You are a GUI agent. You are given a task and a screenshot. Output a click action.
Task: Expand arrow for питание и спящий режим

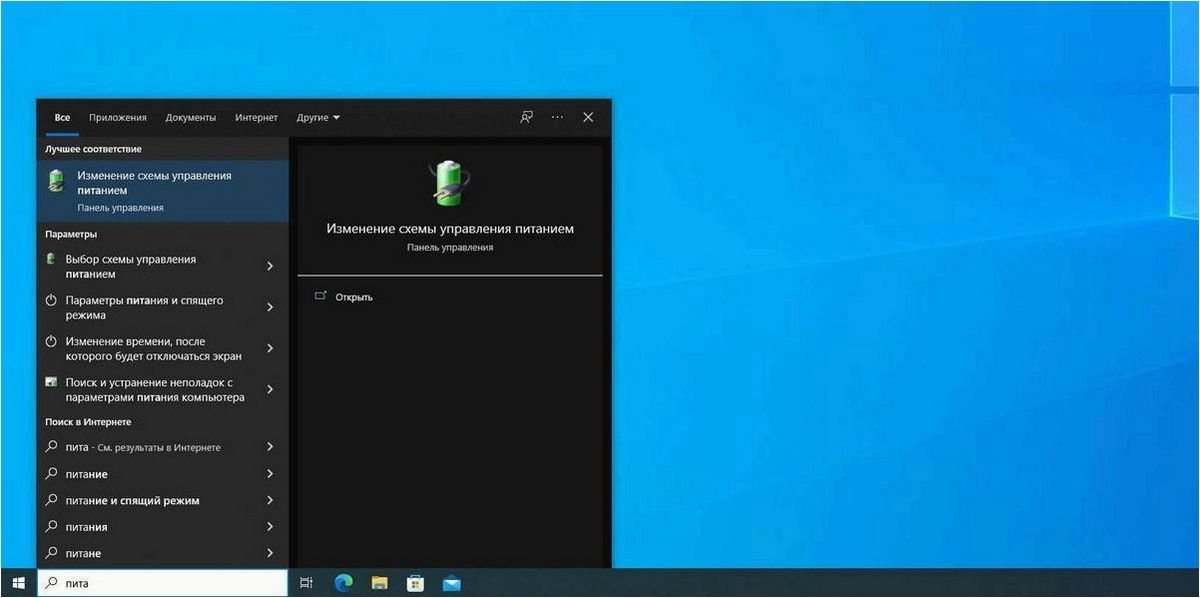[270, 500]
